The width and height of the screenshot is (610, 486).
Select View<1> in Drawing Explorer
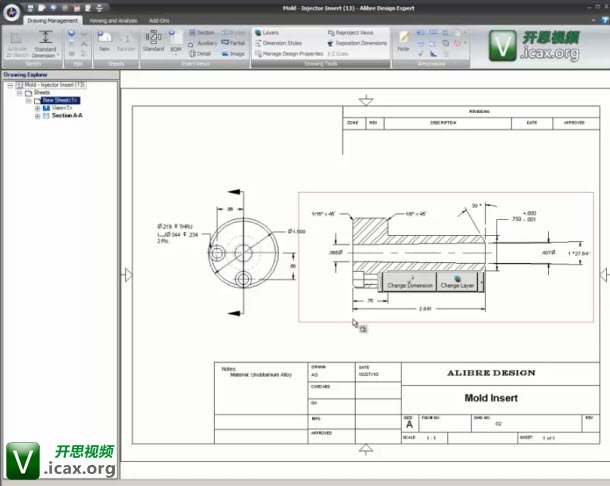(x=62, y=108)
